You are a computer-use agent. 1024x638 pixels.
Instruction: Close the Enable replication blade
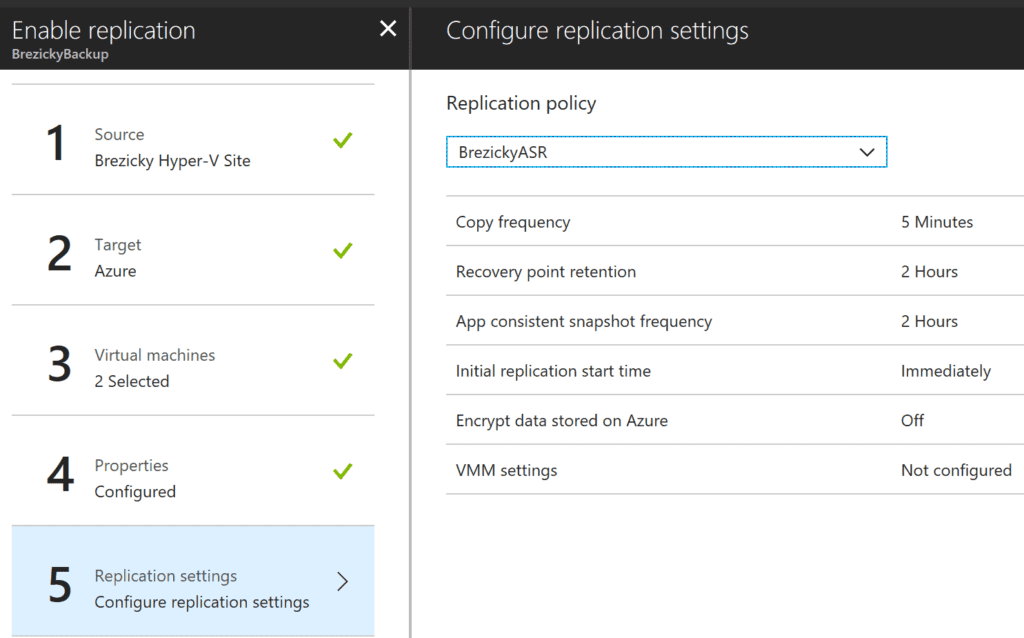(388, 29)
